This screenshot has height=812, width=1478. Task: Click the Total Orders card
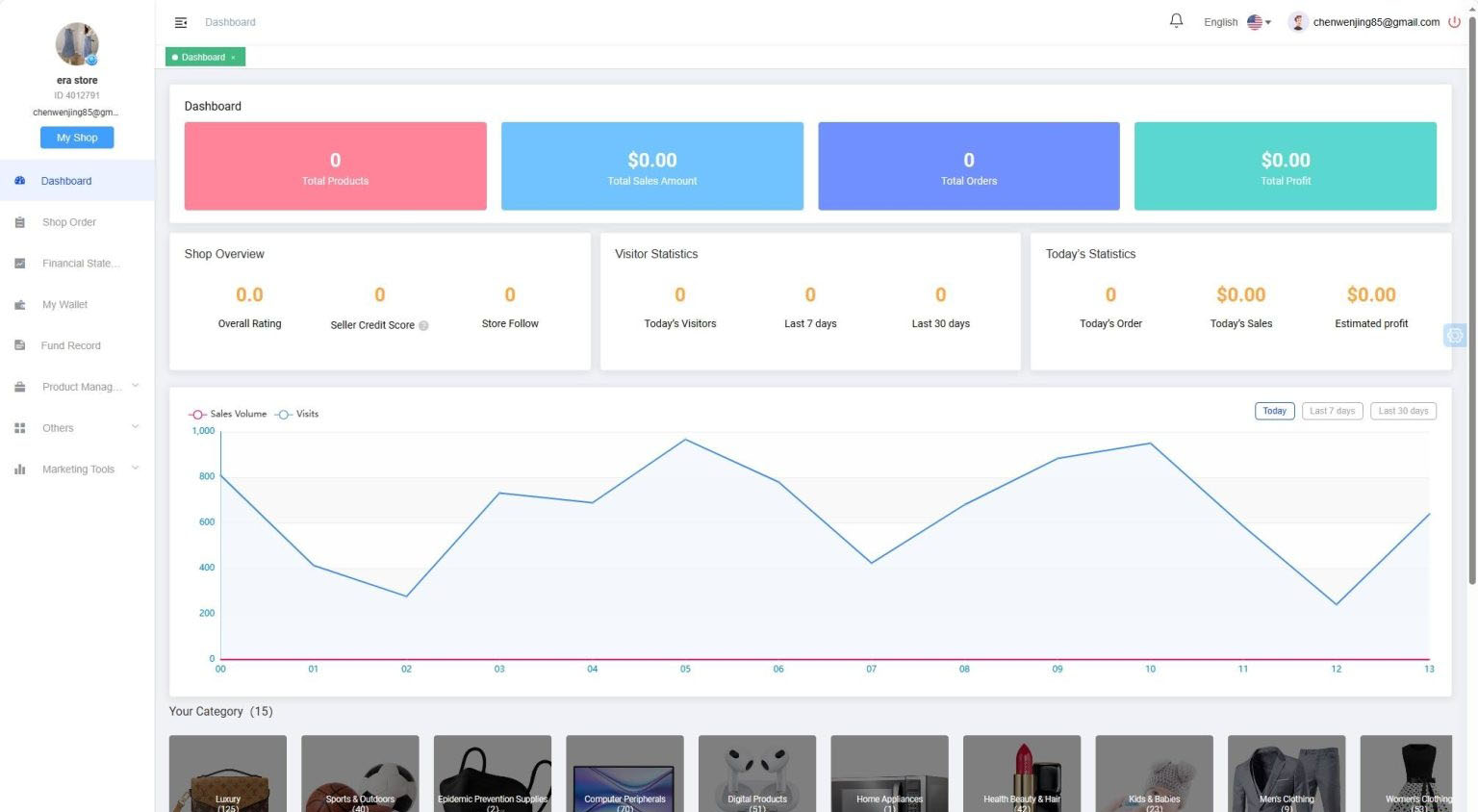(x=969, y=165)
